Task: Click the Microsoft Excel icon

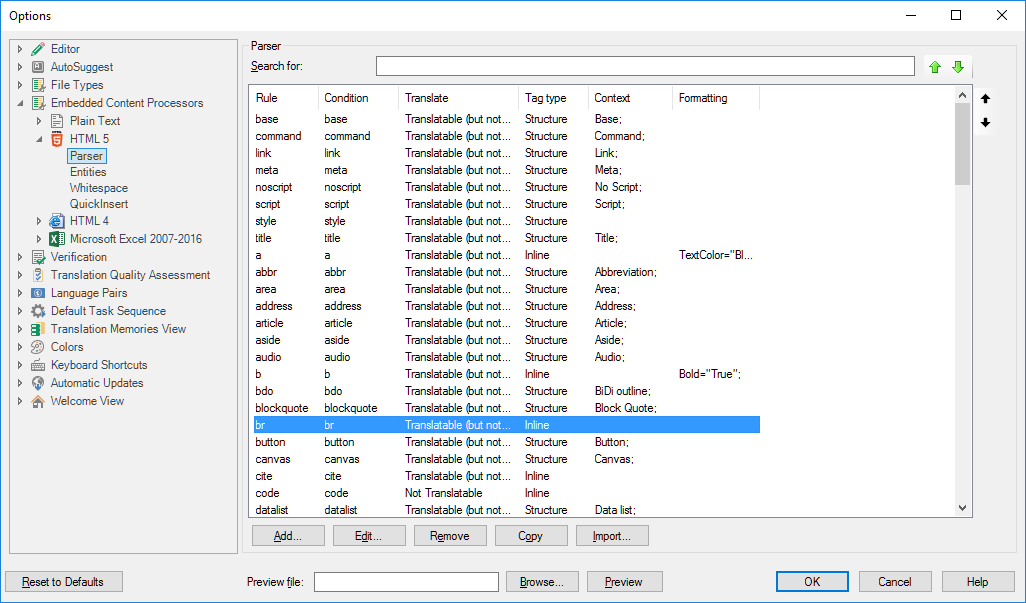Action: point(57,239)
